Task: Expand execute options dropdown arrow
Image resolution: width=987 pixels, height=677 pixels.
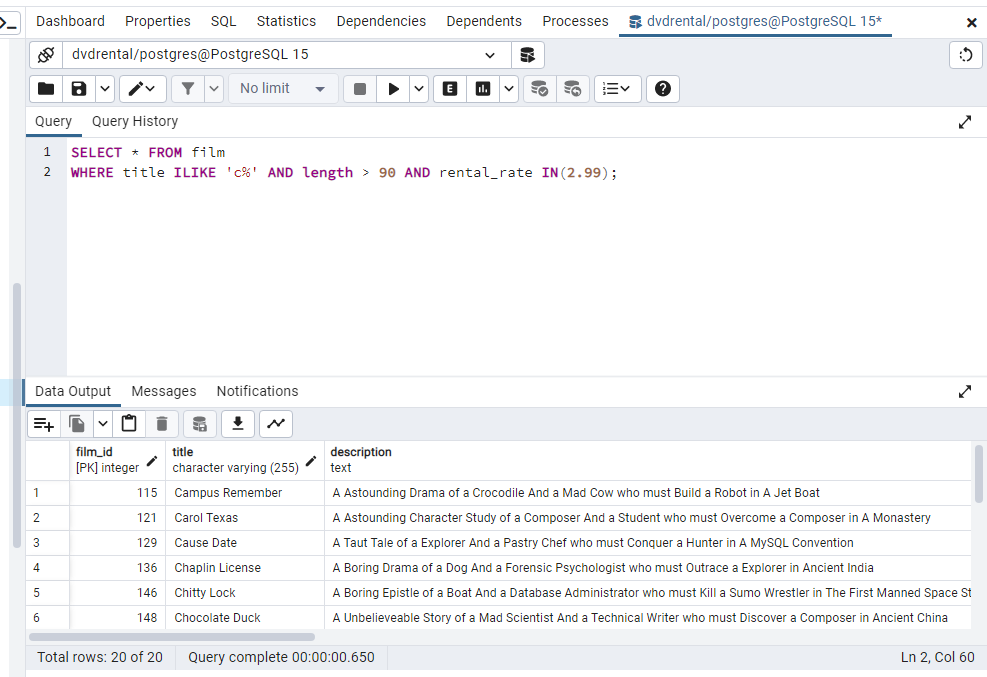Action: (x=419, y=89)
